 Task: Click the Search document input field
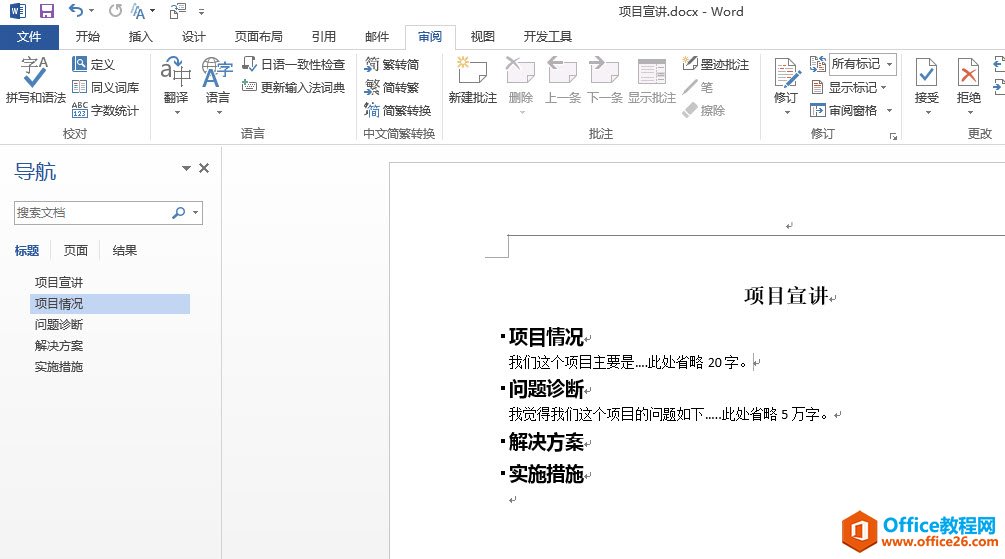point(90,213)
